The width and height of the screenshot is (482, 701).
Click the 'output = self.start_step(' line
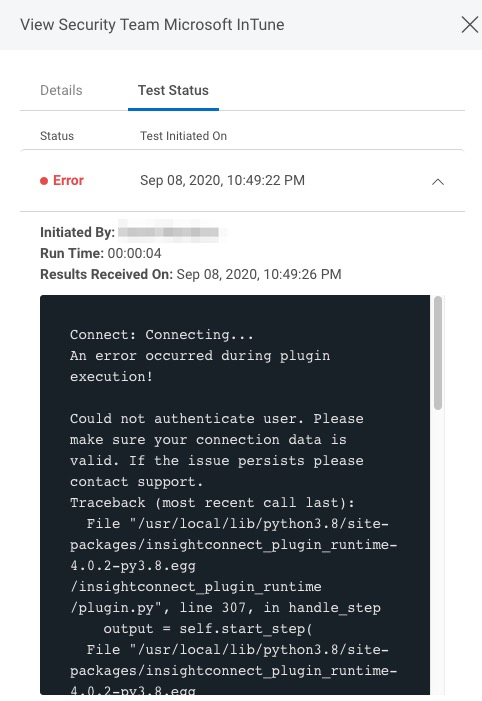tap(208, 629)
